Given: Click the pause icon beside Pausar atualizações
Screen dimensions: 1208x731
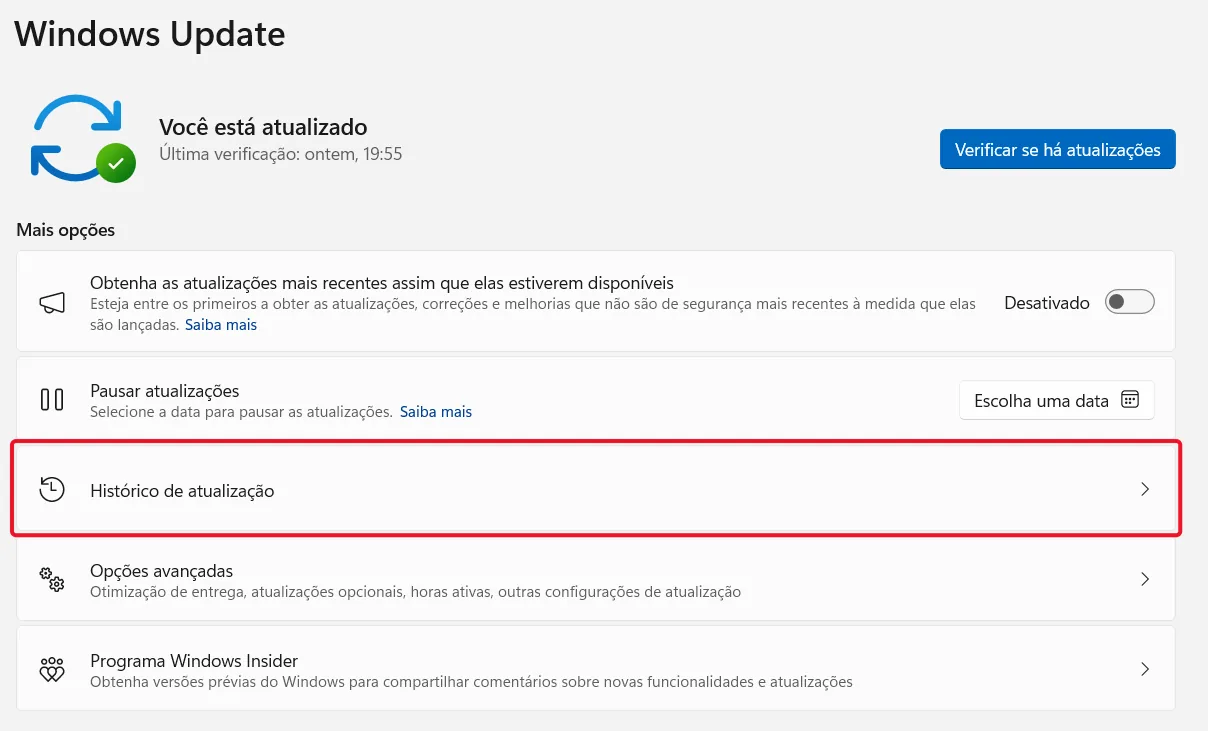Looking at the screenshot, I should pyautogui.click(x=52, y=399).
